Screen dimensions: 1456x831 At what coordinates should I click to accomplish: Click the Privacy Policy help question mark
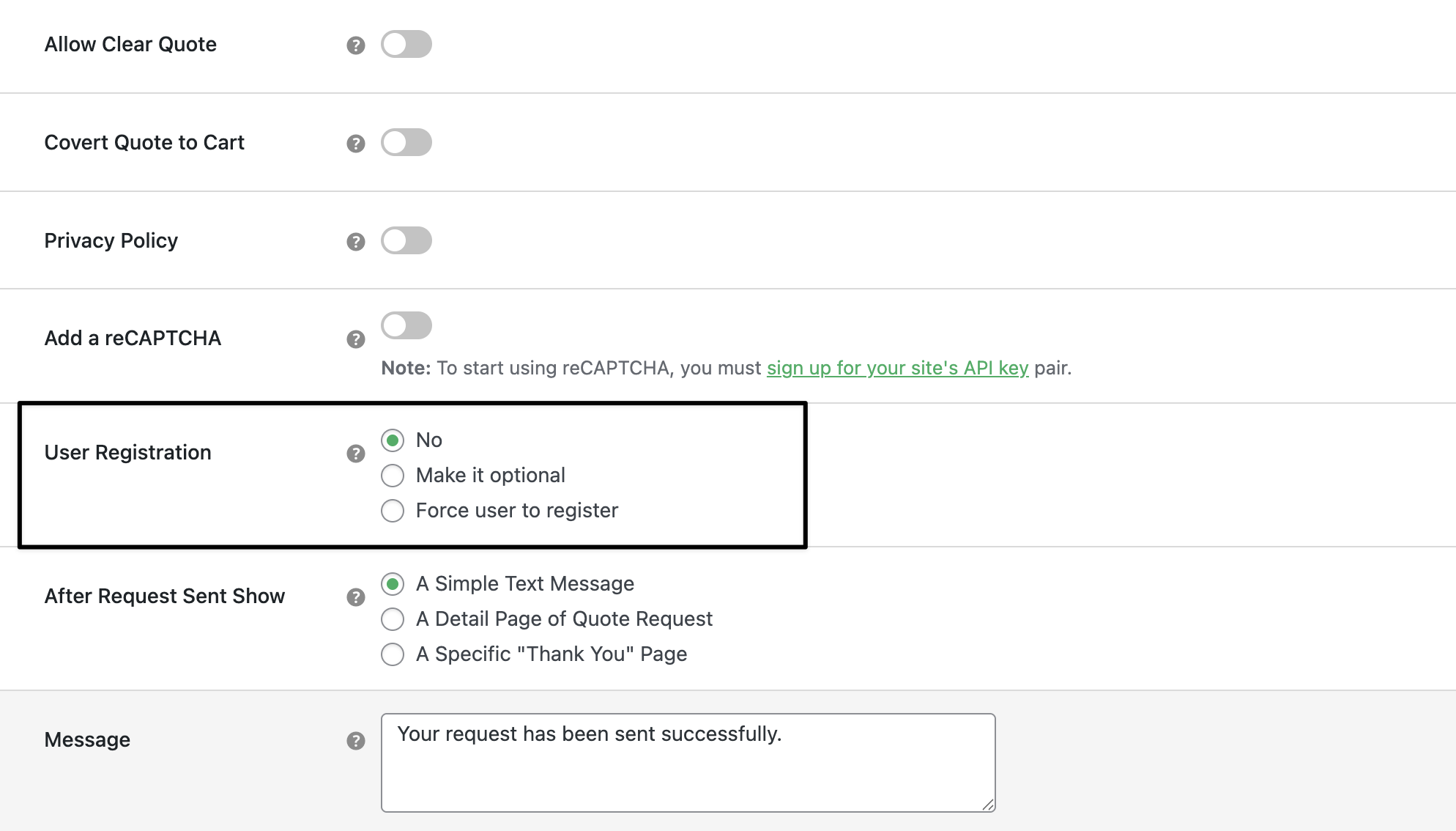click(356, 242)
